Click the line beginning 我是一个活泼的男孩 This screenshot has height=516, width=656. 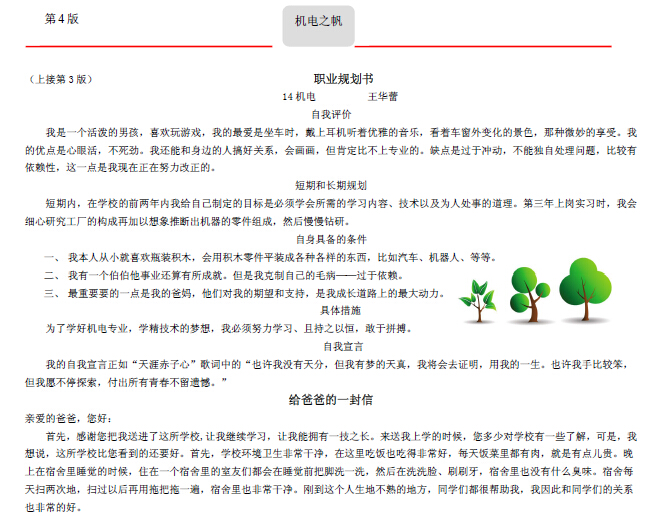coord(341,133)
